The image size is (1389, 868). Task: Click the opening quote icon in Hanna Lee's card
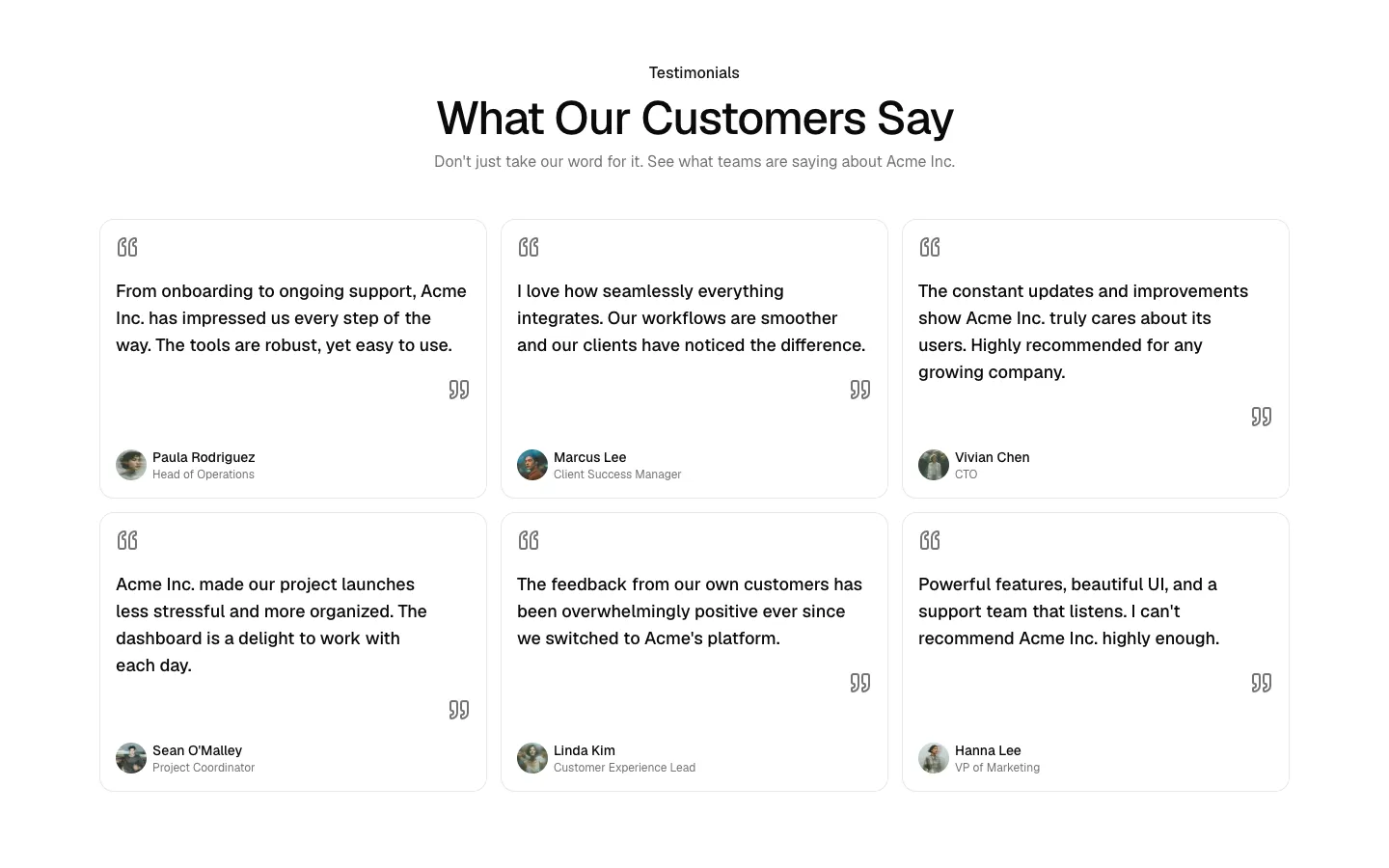pos(930,540)
